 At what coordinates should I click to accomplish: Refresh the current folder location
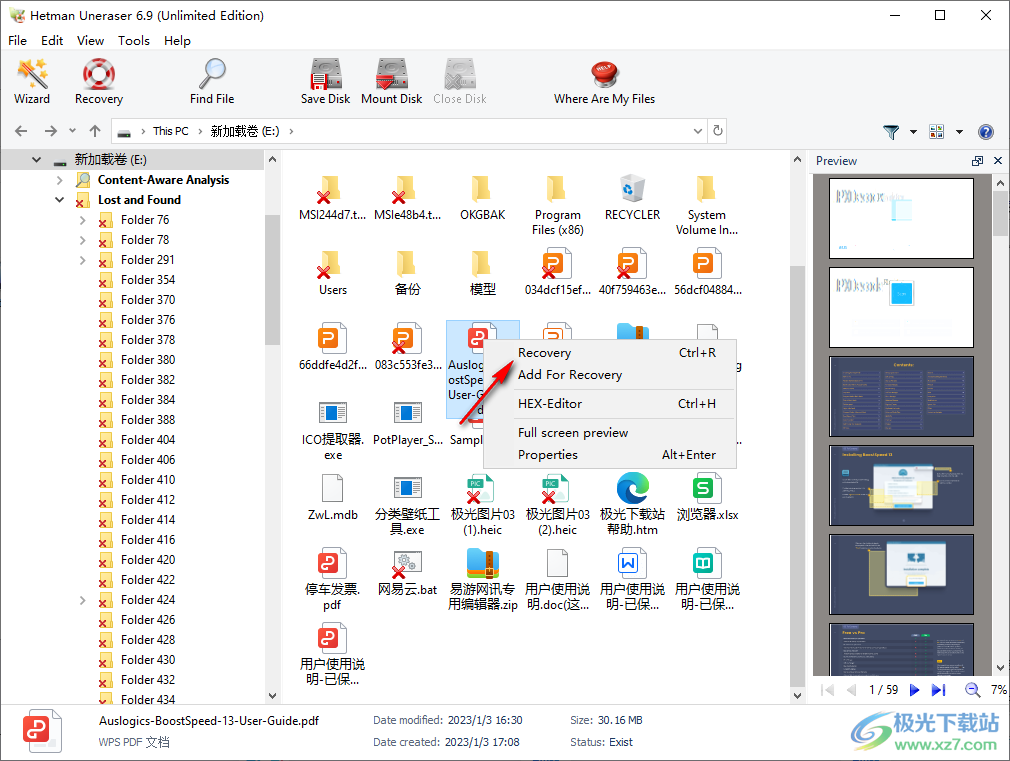[717, 131]
